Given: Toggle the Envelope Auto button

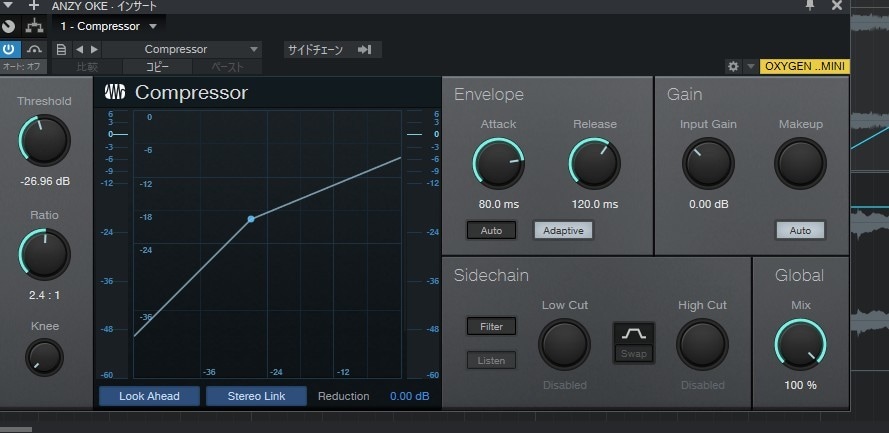Looking at the screenshot, I should pos(491,230).
